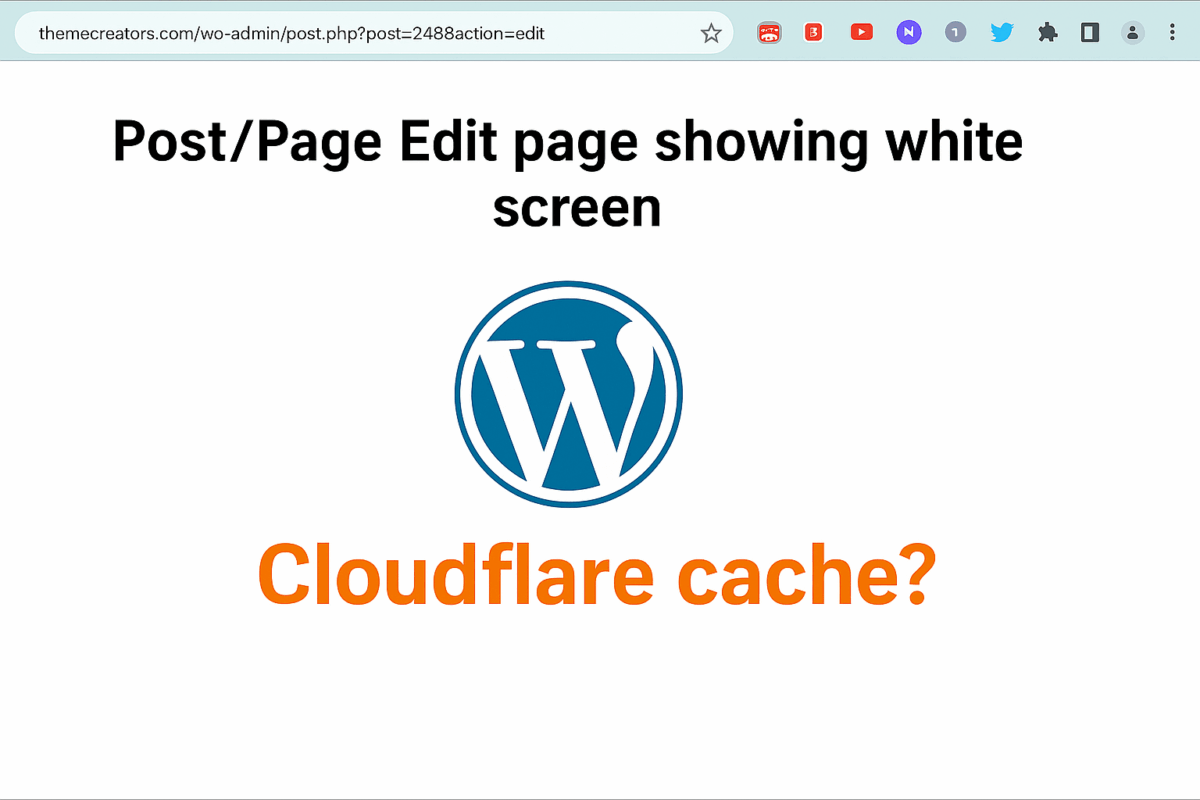1200x800 pixels.
Task: Click the screen recorder extension icon
Action: tap(768, 32)
